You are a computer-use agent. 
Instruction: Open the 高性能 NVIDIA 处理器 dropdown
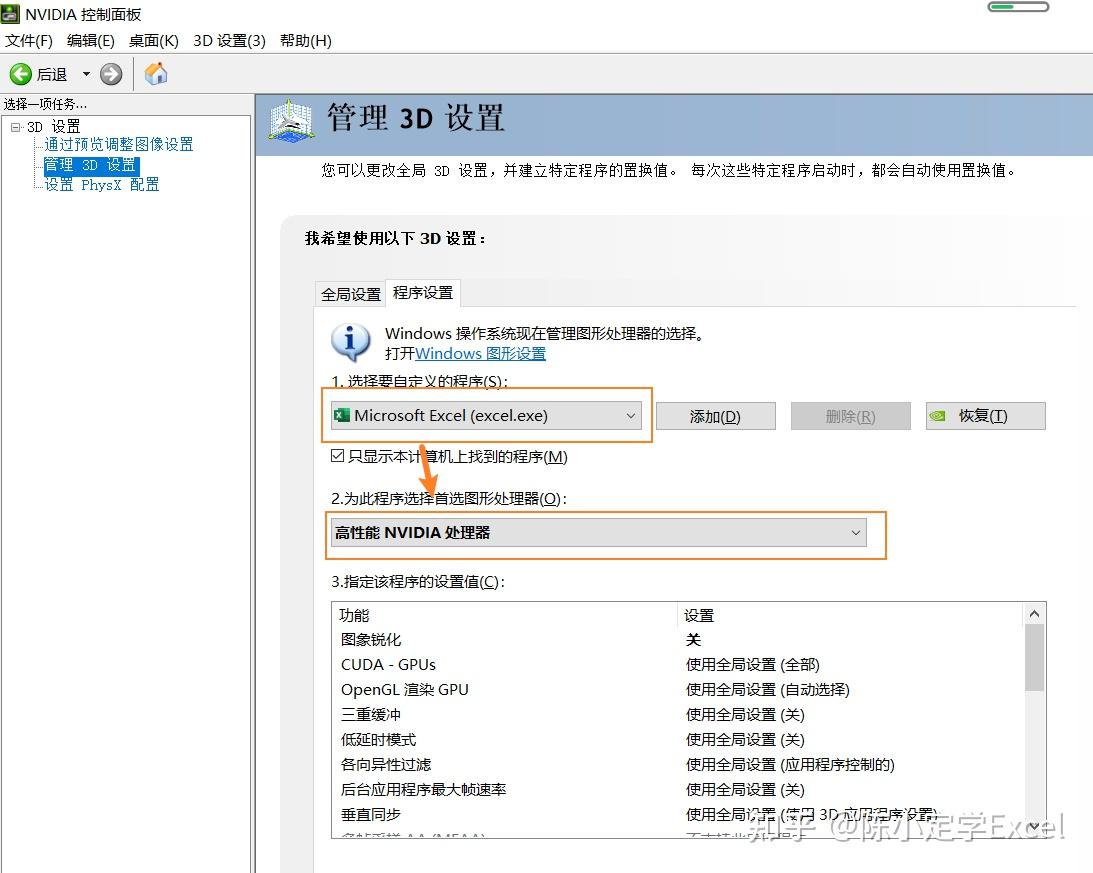(x=598, y=533)
